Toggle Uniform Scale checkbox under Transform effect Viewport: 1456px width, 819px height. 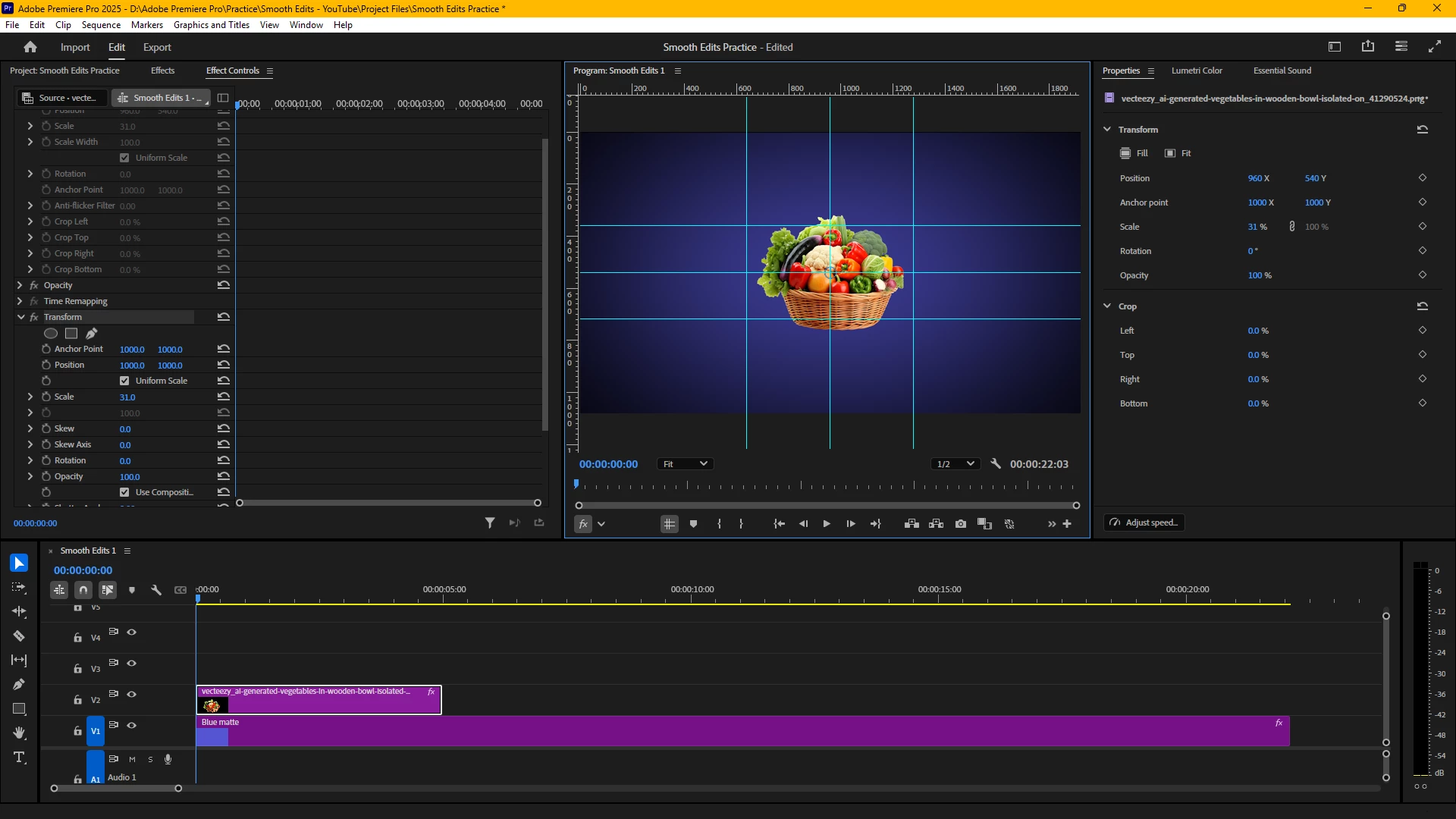click(x=124, y=381)
